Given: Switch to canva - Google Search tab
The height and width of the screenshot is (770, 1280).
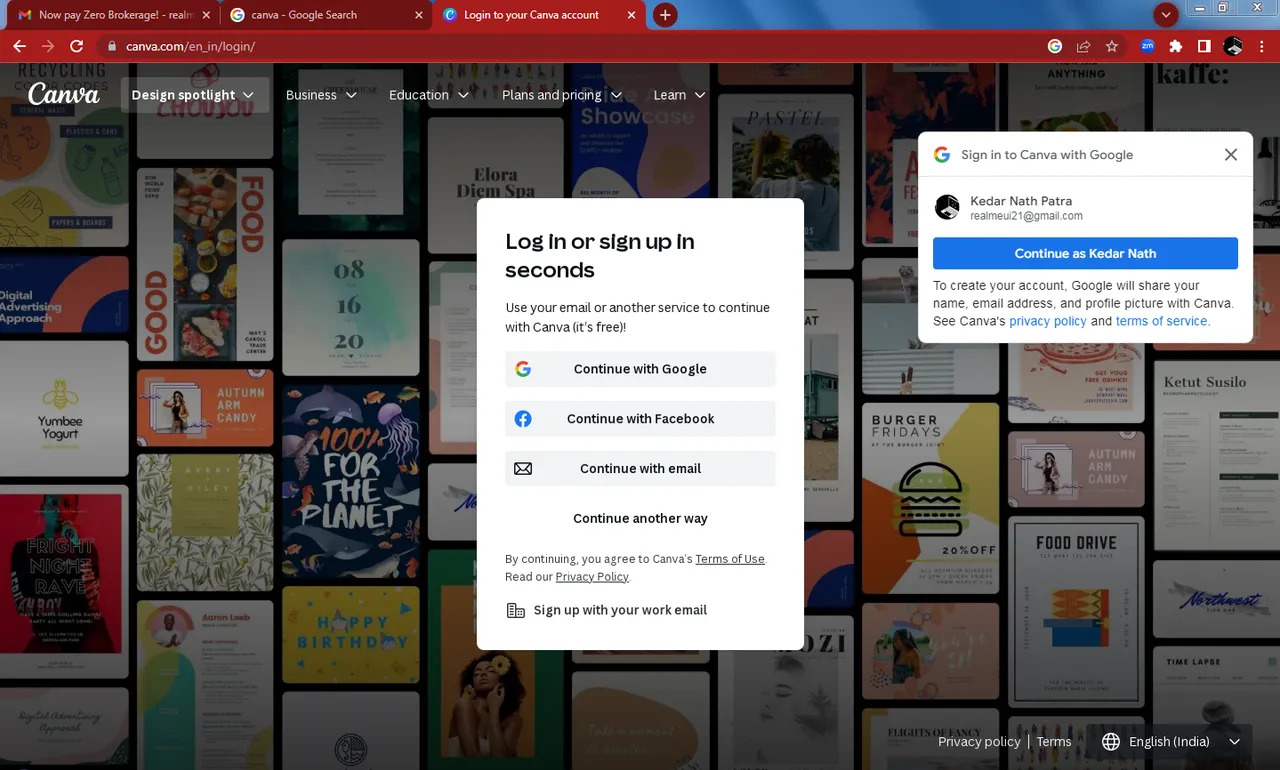Looking at the screenshot, I should tap(325, 15).
